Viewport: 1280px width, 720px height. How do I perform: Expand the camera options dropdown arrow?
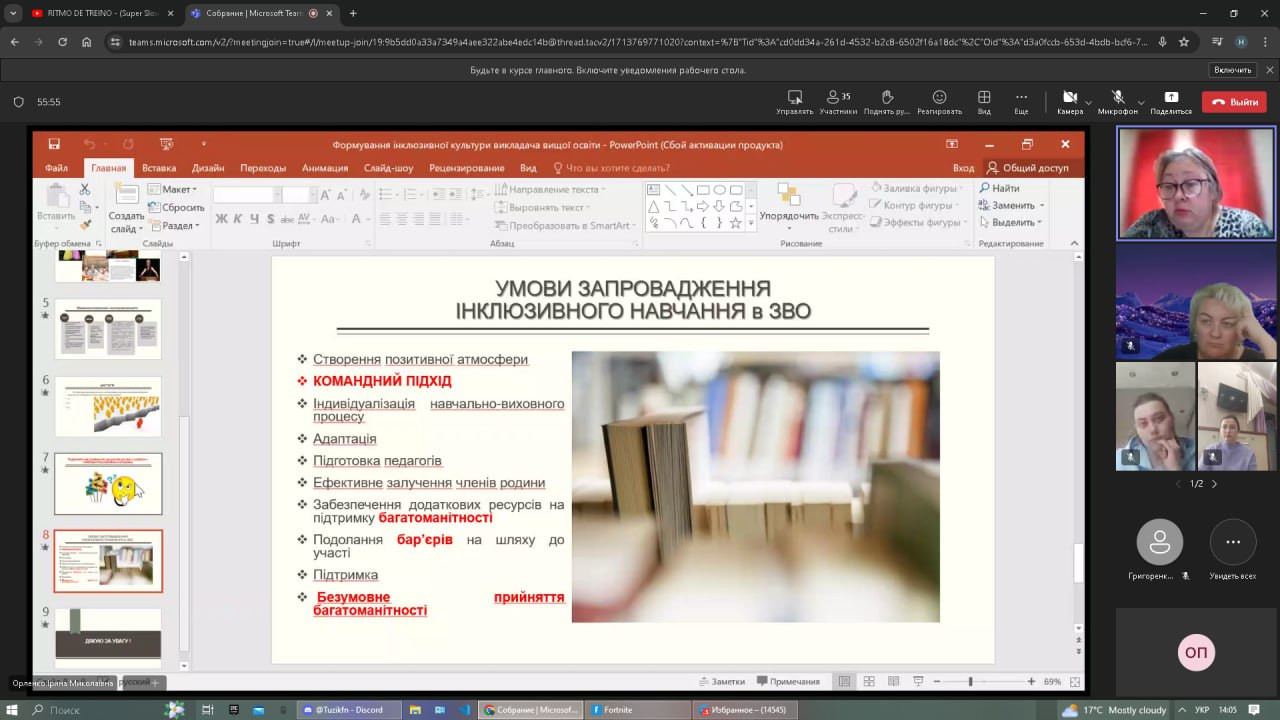pyautogui.click(x=1088, y=102)
